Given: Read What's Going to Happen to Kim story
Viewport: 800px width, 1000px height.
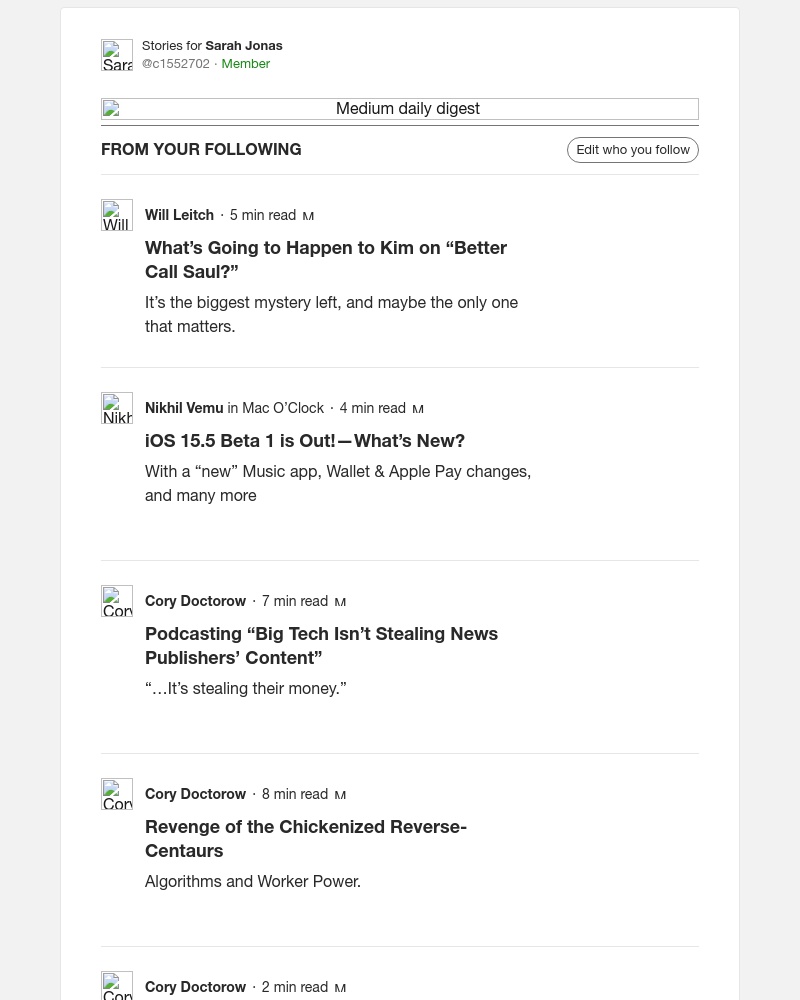Looking at the screenshot, I should pyautogui.click(x=326, y=260).
